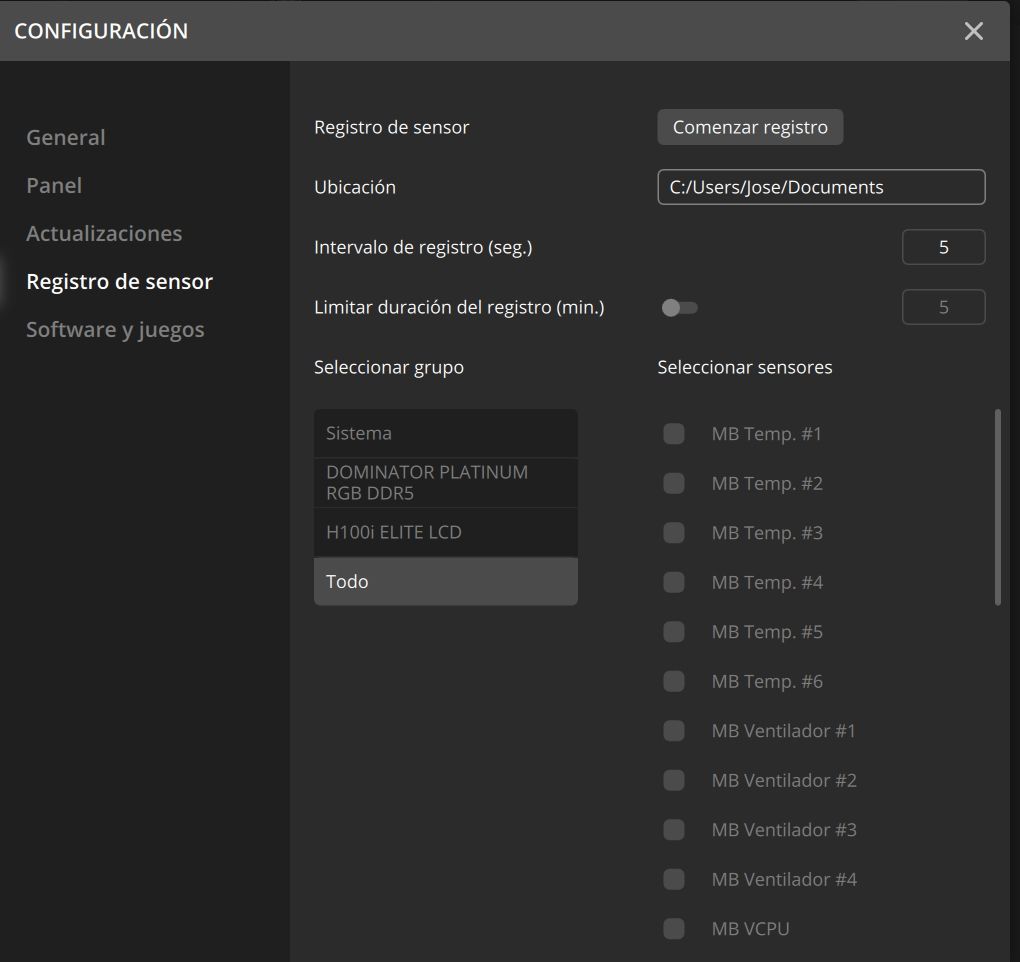Check the MB Ventilador #2 sensor
Screen dimensions: 1020x962
tap(674, 780)
